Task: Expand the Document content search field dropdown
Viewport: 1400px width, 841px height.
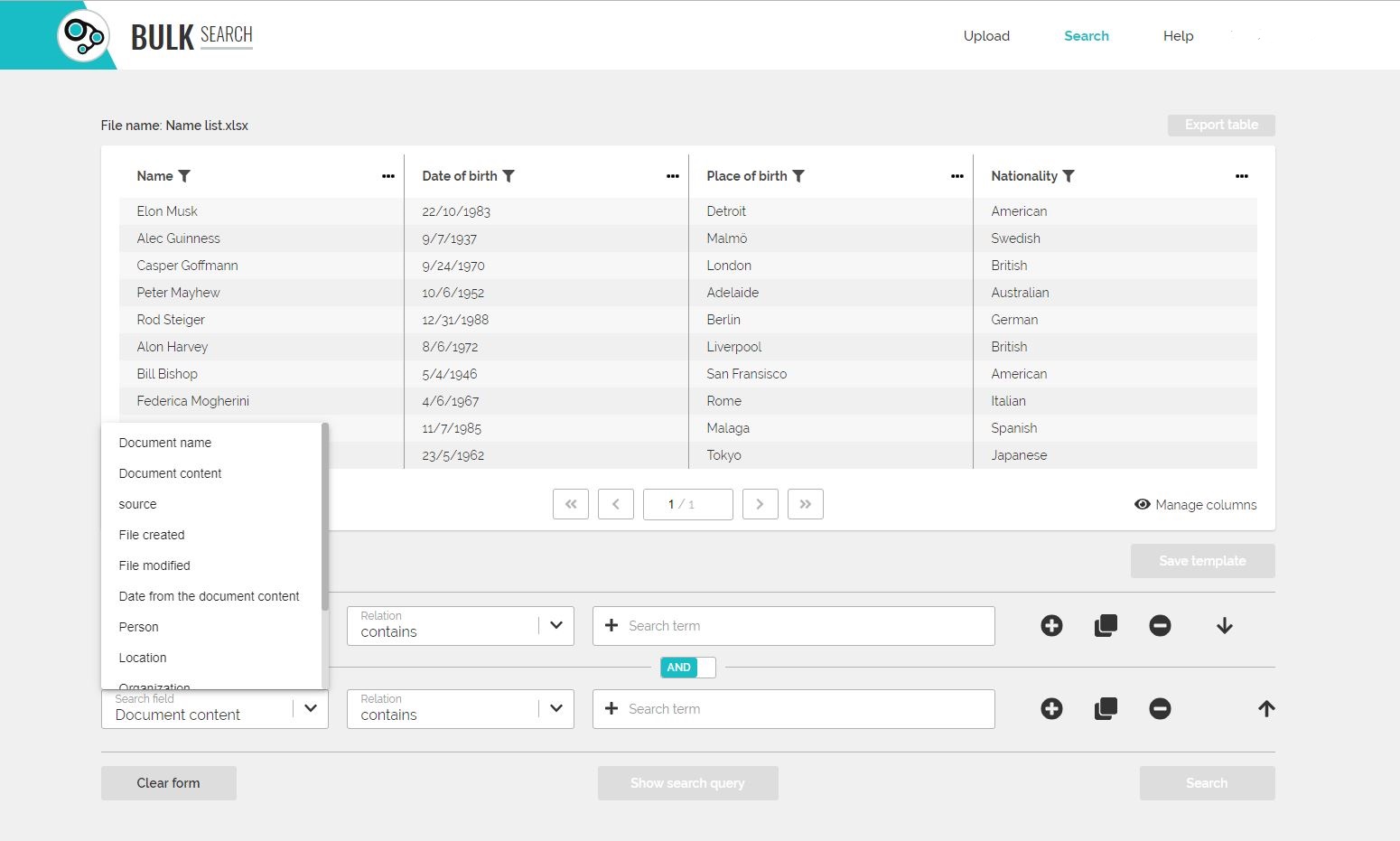Action: click(310, 709)
